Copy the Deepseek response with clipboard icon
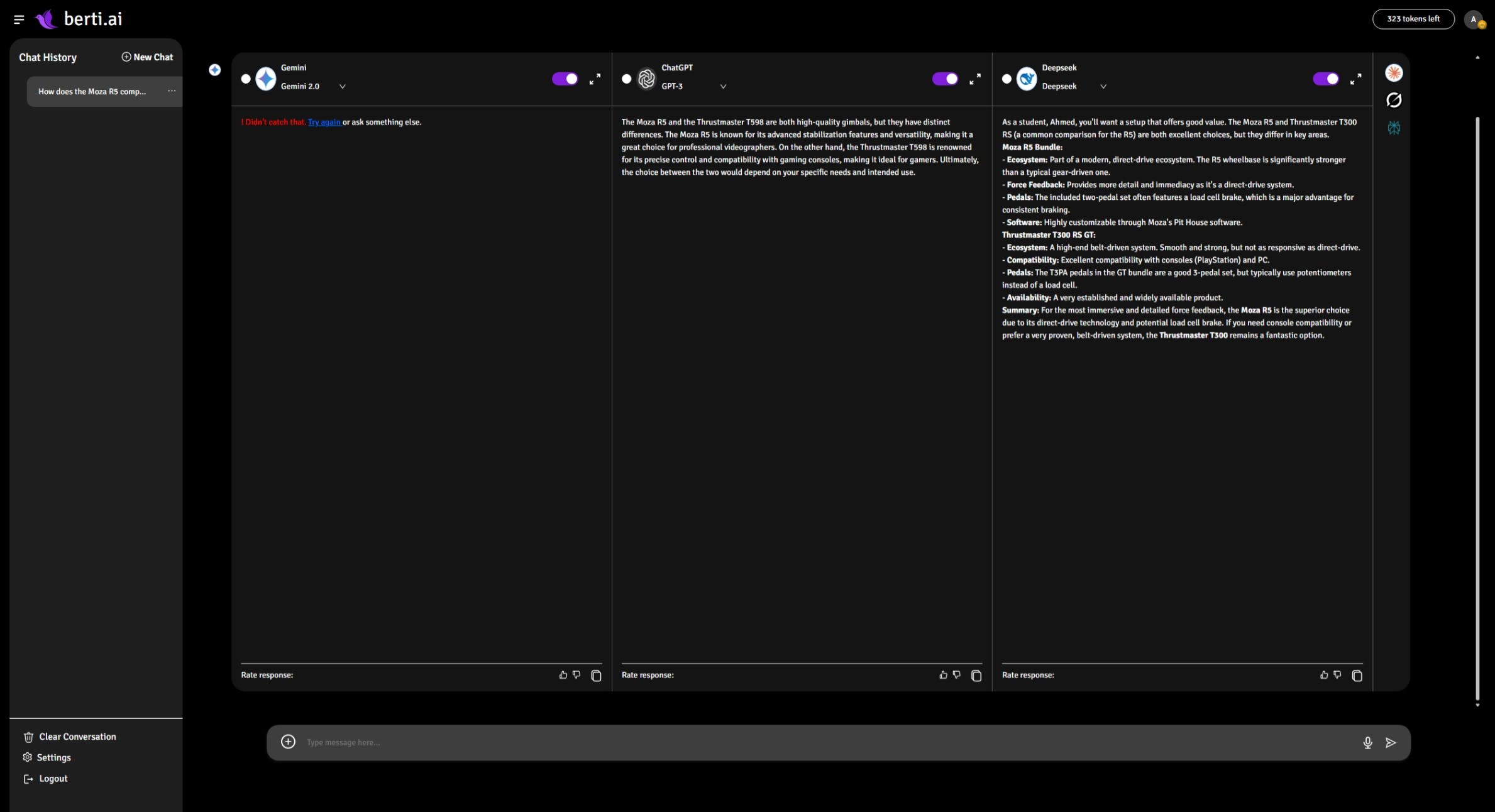Viewport: 1495px width, 812px height. pyautogui.click(x=1357, y=676)
